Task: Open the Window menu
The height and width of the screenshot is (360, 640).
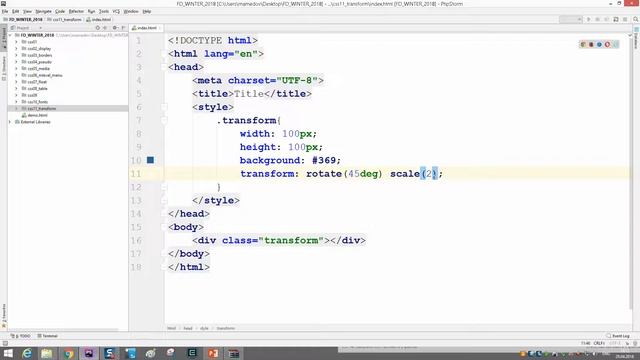Action: [x=131, y=11]
